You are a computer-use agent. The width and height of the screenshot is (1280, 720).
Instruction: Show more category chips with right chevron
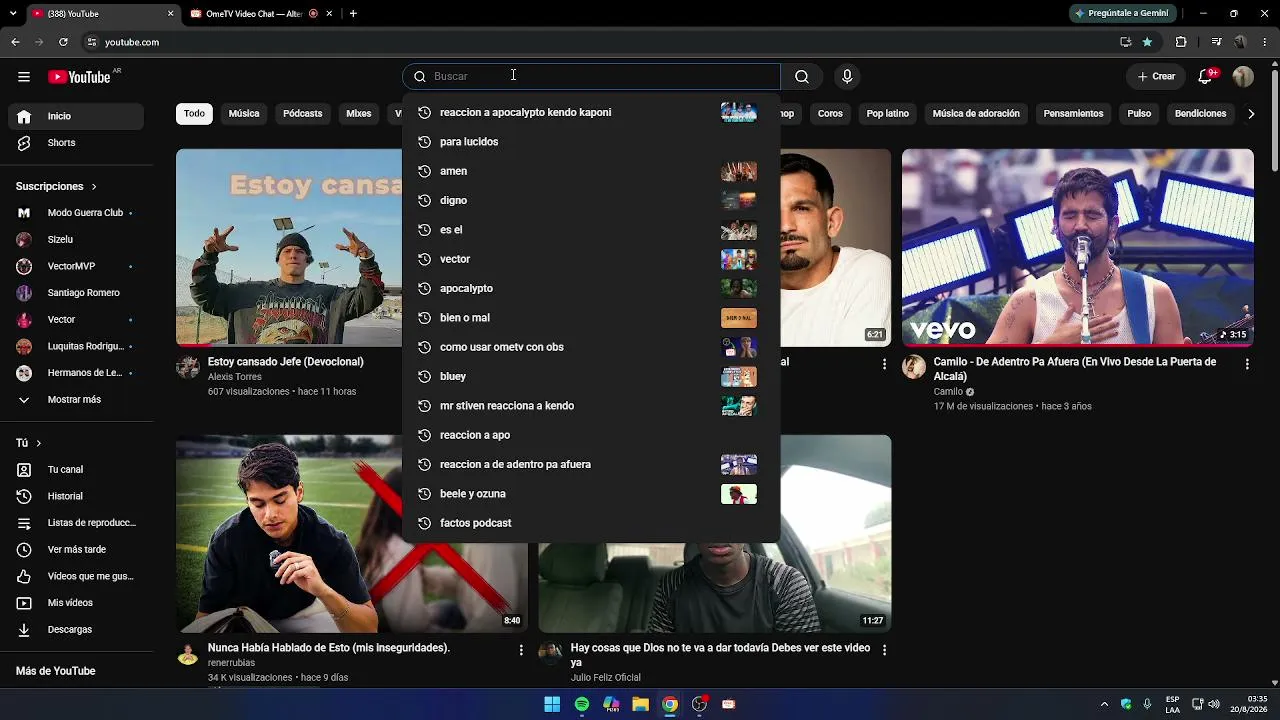(x=1251, y=114)
